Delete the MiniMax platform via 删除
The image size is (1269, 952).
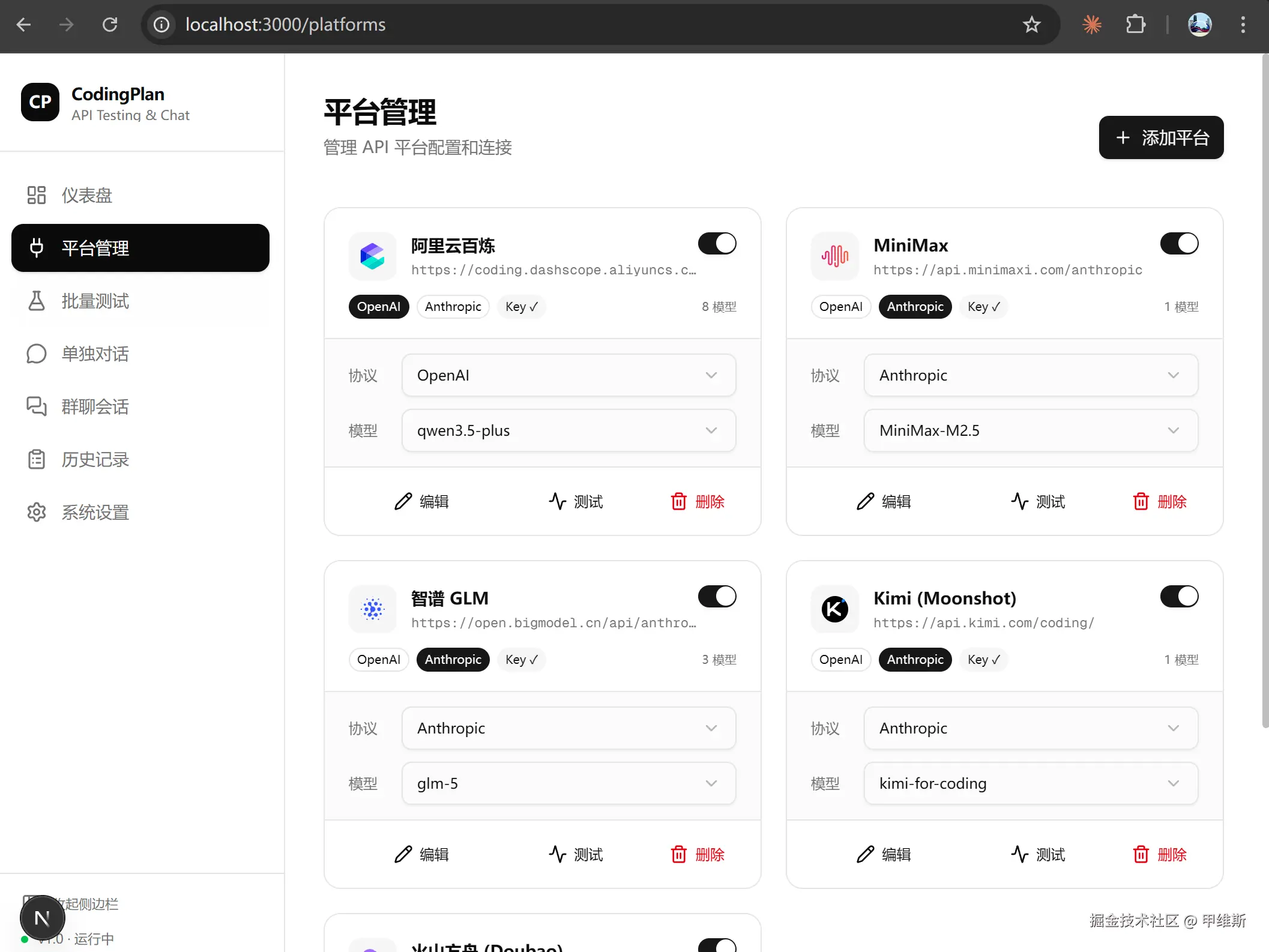click(1159, 501)
